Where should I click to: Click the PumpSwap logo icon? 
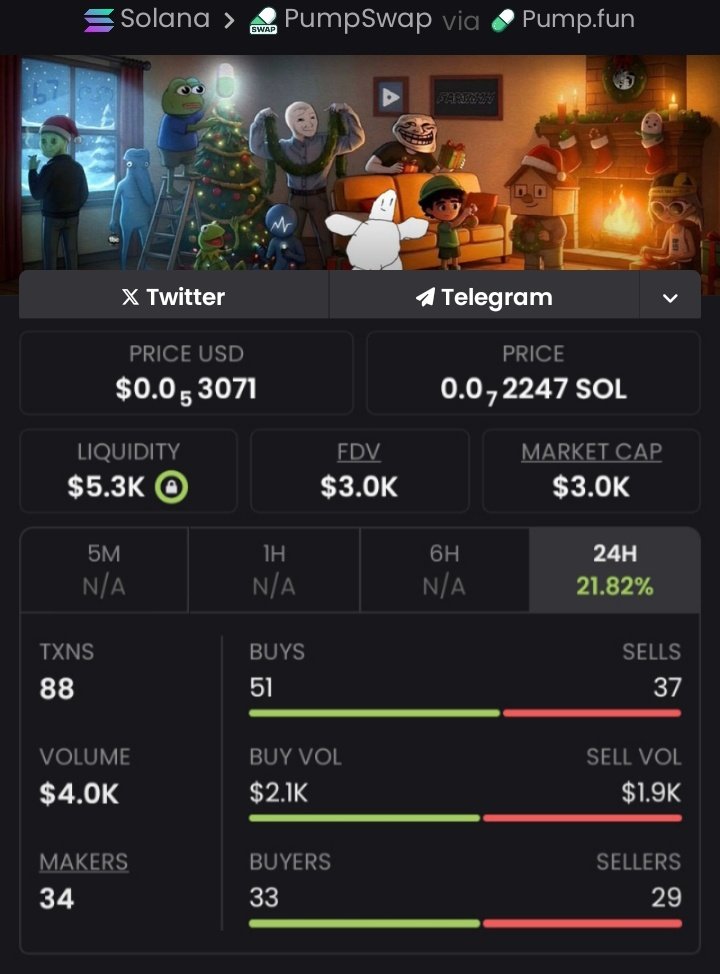tap(263, 19)
